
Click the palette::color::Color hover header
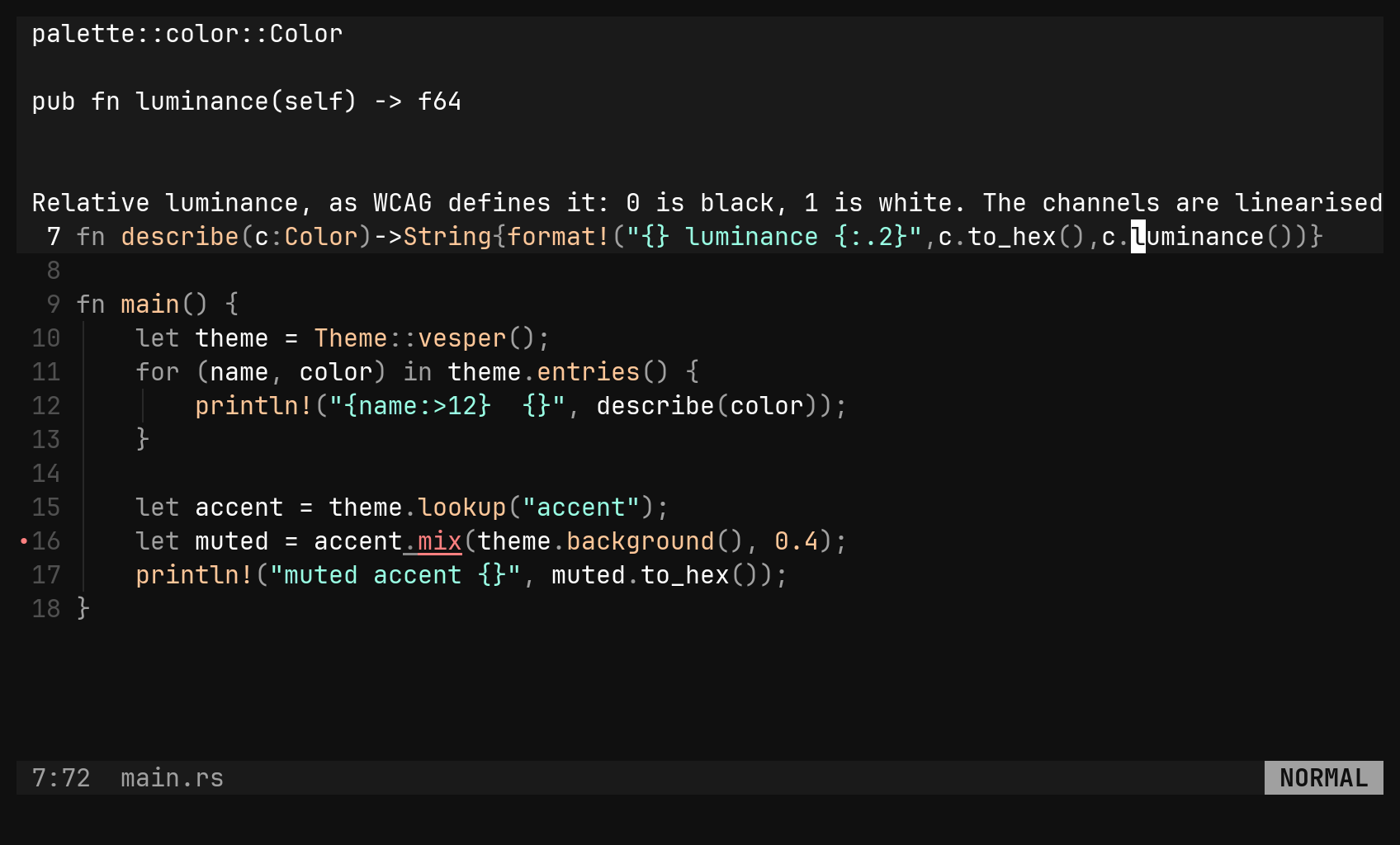[187, 34]
